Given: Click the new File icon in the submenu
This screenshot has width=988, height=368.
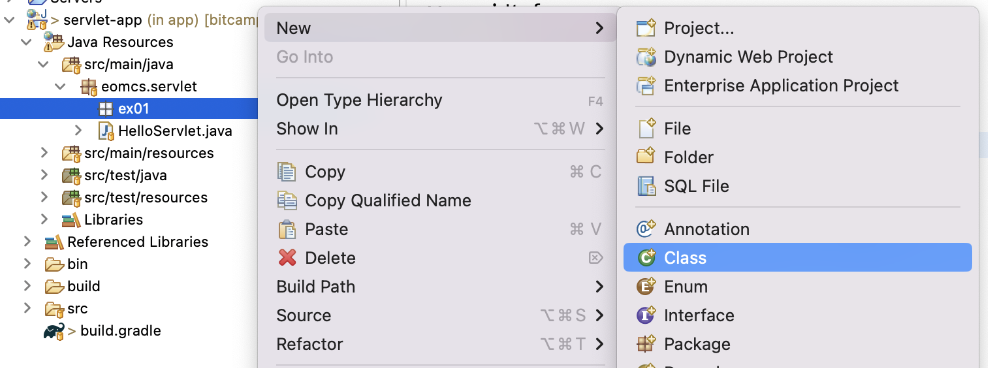Looking at the screenshot, I should 646,129.
